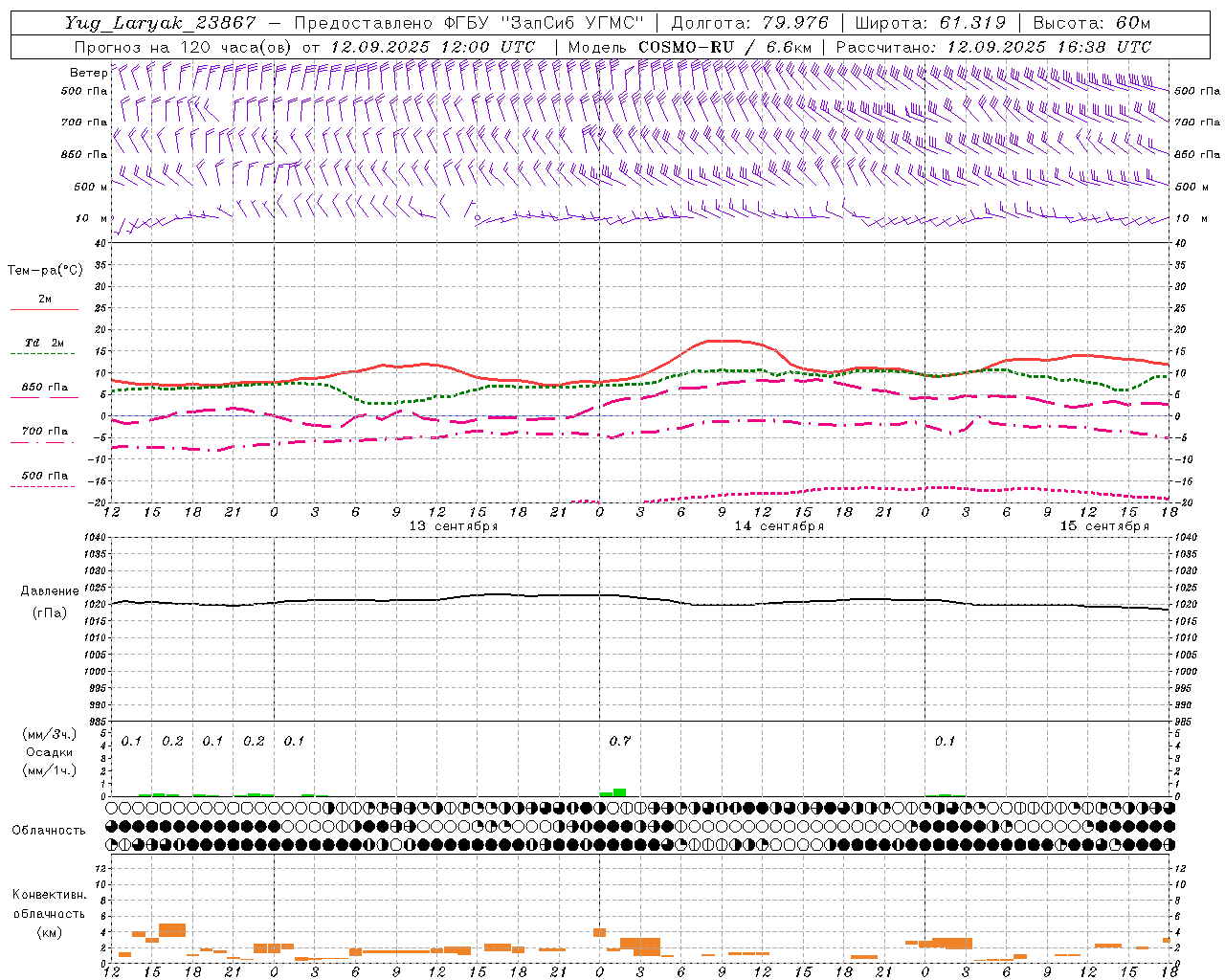Click the Высота: 60м value
Screen dimensions: 1225x980
pyautogui.click(x=1091, y=23)
